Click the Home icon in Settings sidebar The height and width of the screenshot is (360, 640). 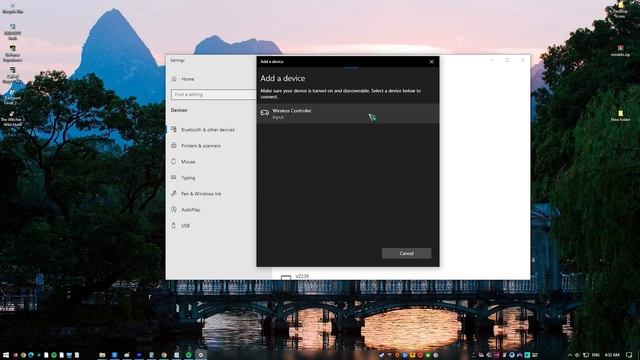174,79
